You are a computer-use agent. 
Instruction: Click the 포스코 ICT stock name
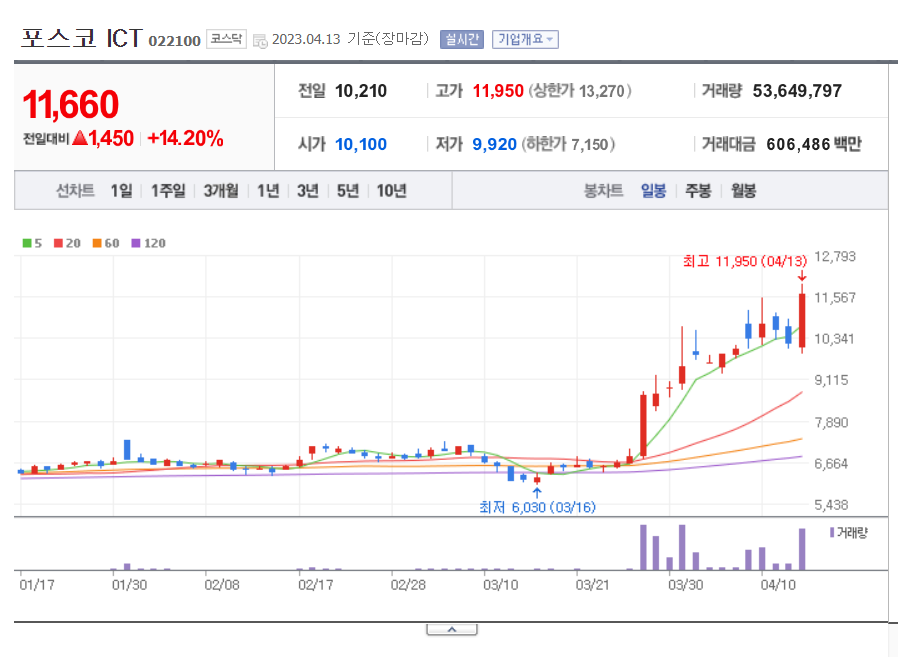coord(81,38)
